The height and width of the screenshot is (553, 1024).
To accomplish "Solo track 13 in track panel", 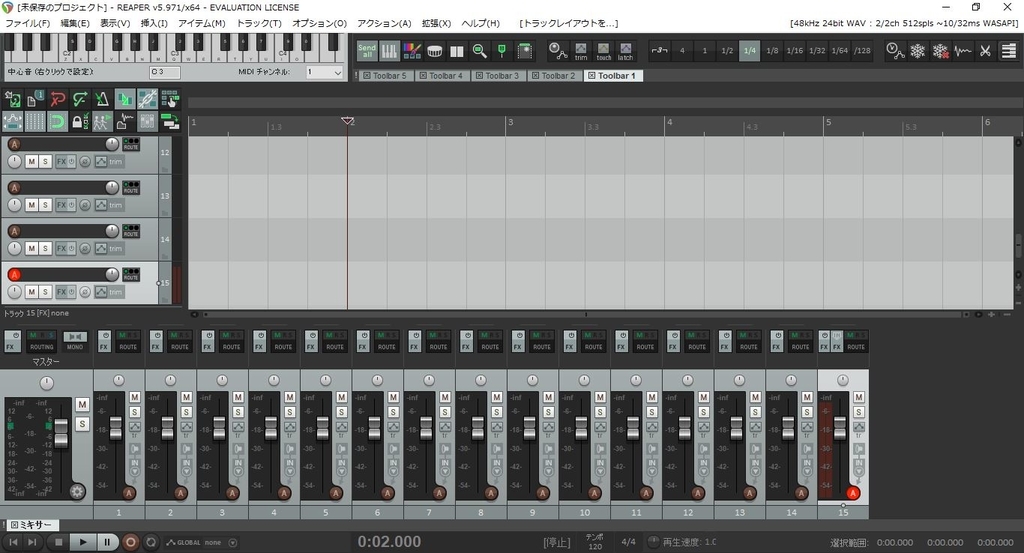I will (x=45, y=205).
